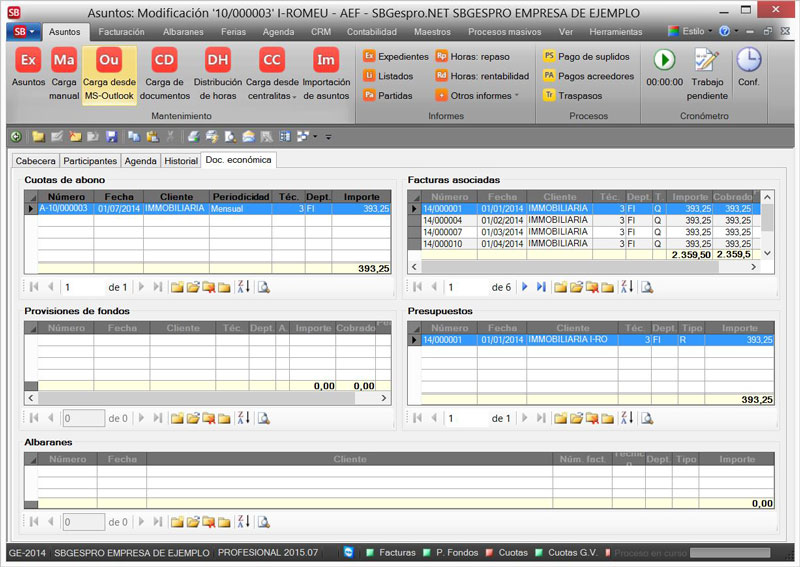Open Carga de documentos tool
Viewport: 800px width, 567px height.
[164, 61]
